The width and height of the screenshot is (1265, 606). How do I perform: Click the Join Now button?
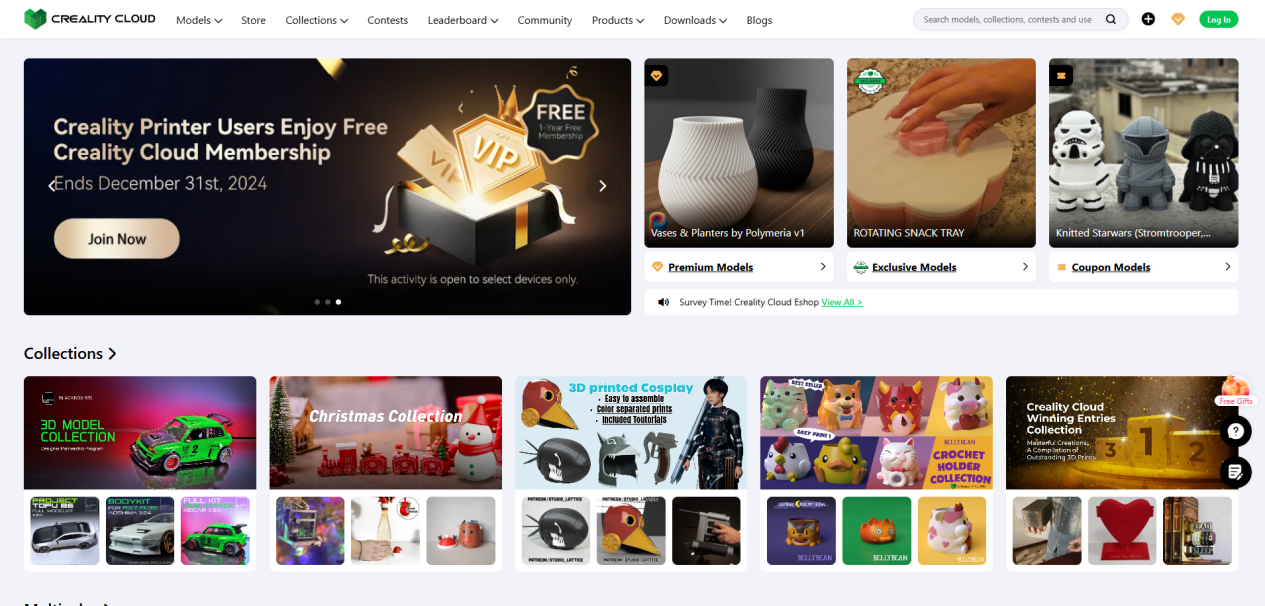(x=117, y=239)
